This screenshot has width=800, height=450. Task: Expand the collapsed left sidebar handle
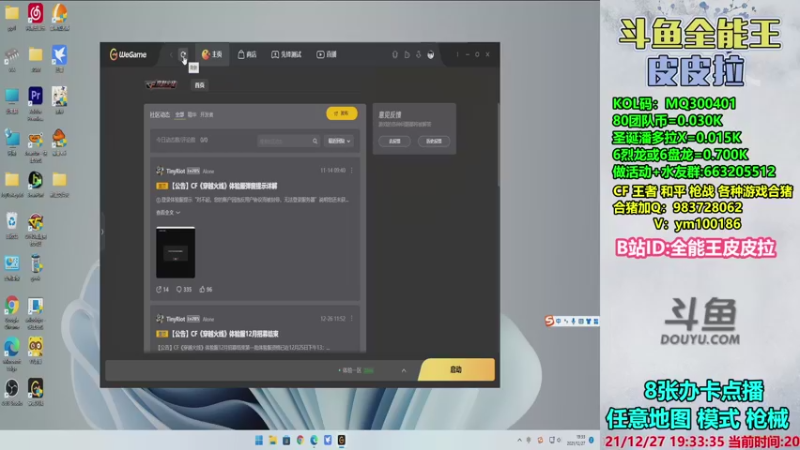(x=102, y=232)
